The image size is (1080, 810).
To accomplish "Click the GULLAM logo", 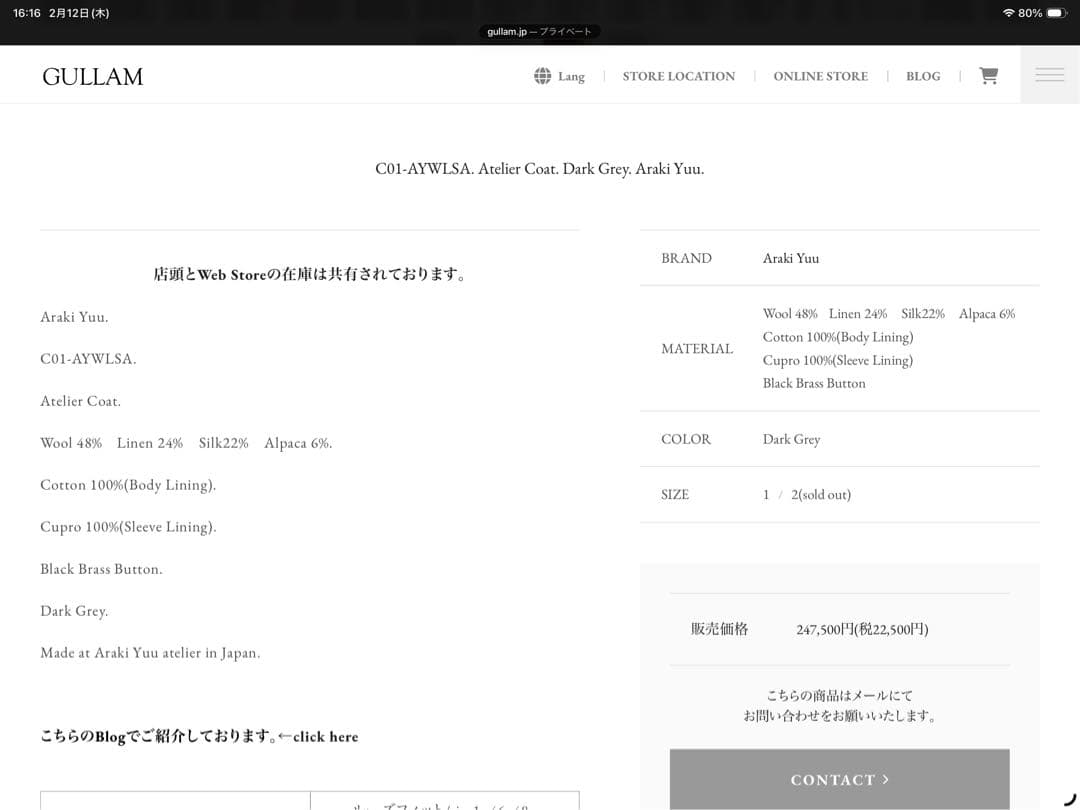I will click(x=92, y=76).
